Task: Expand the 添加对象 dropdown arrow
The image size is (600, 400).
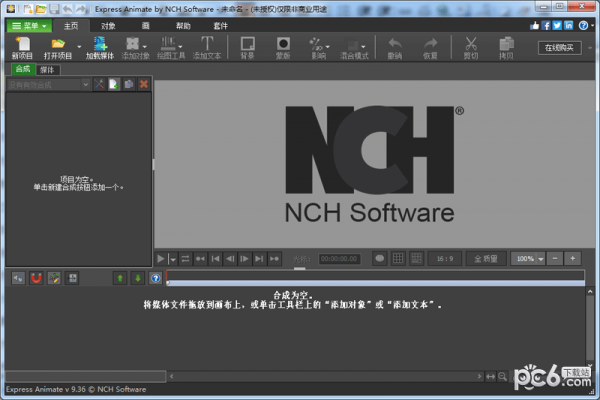Action: pos(145,47)
